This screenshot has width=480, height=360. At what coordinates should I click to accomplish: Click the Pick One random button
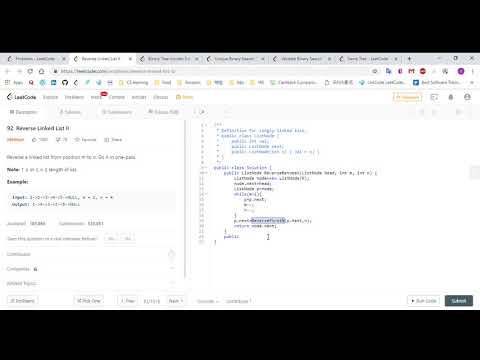pyautogui.click(x=89, y=301)
